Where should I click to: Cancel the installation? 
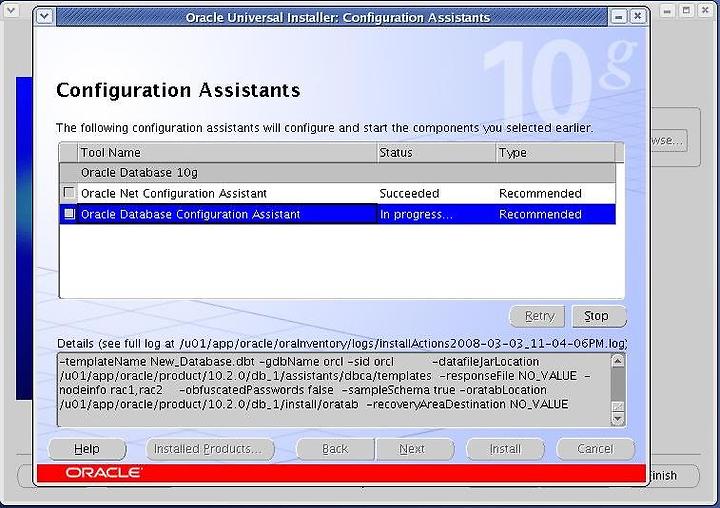595,449
